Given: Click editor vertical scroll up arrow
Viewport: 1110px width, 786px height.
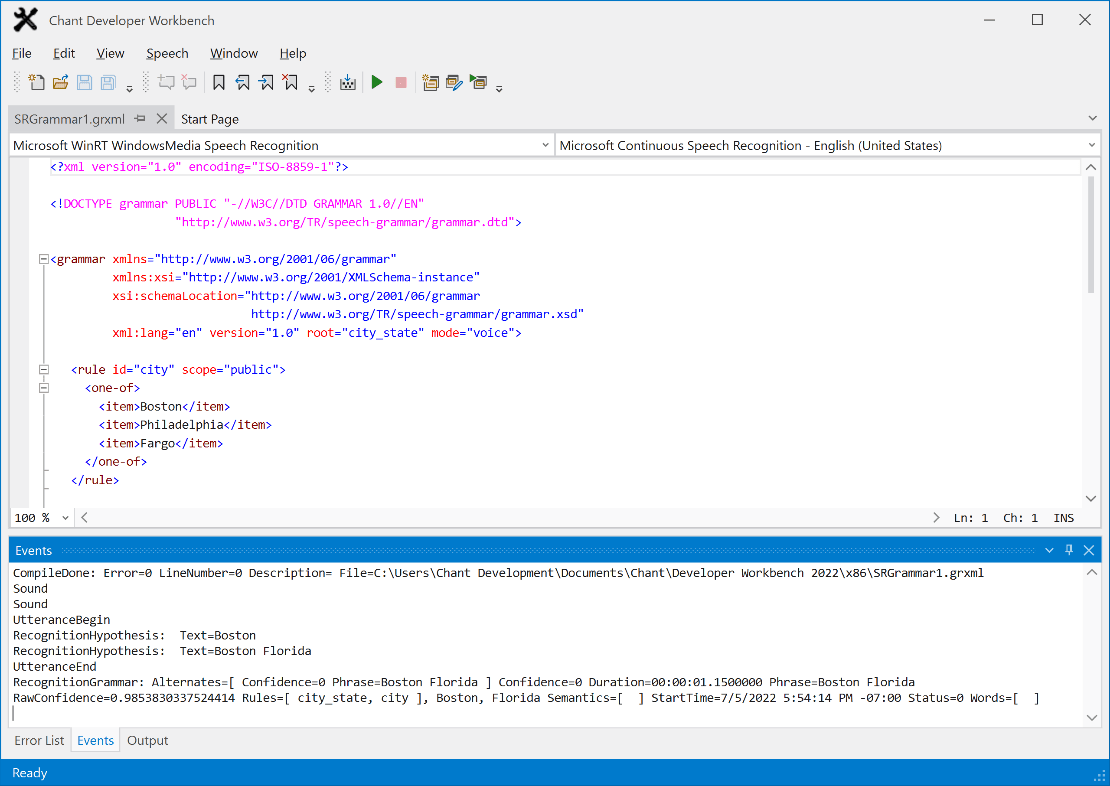Looking at the screenshot, I should [1091, 167].
